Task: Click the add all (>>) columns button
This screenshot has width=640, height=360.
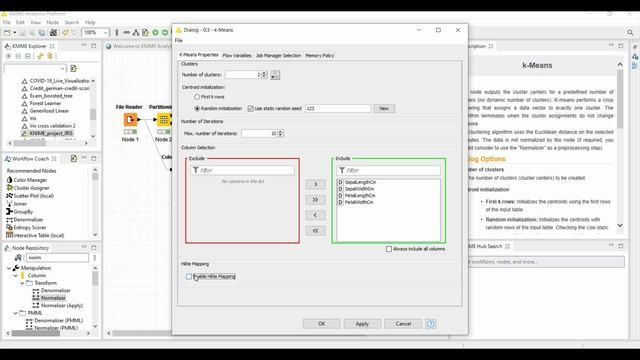Action: (x=315, y=200)
